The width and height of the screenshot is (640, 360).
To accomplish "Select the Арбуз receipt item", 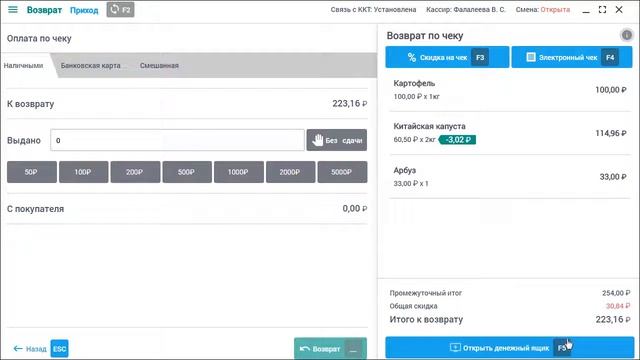I will pos(510,177).
